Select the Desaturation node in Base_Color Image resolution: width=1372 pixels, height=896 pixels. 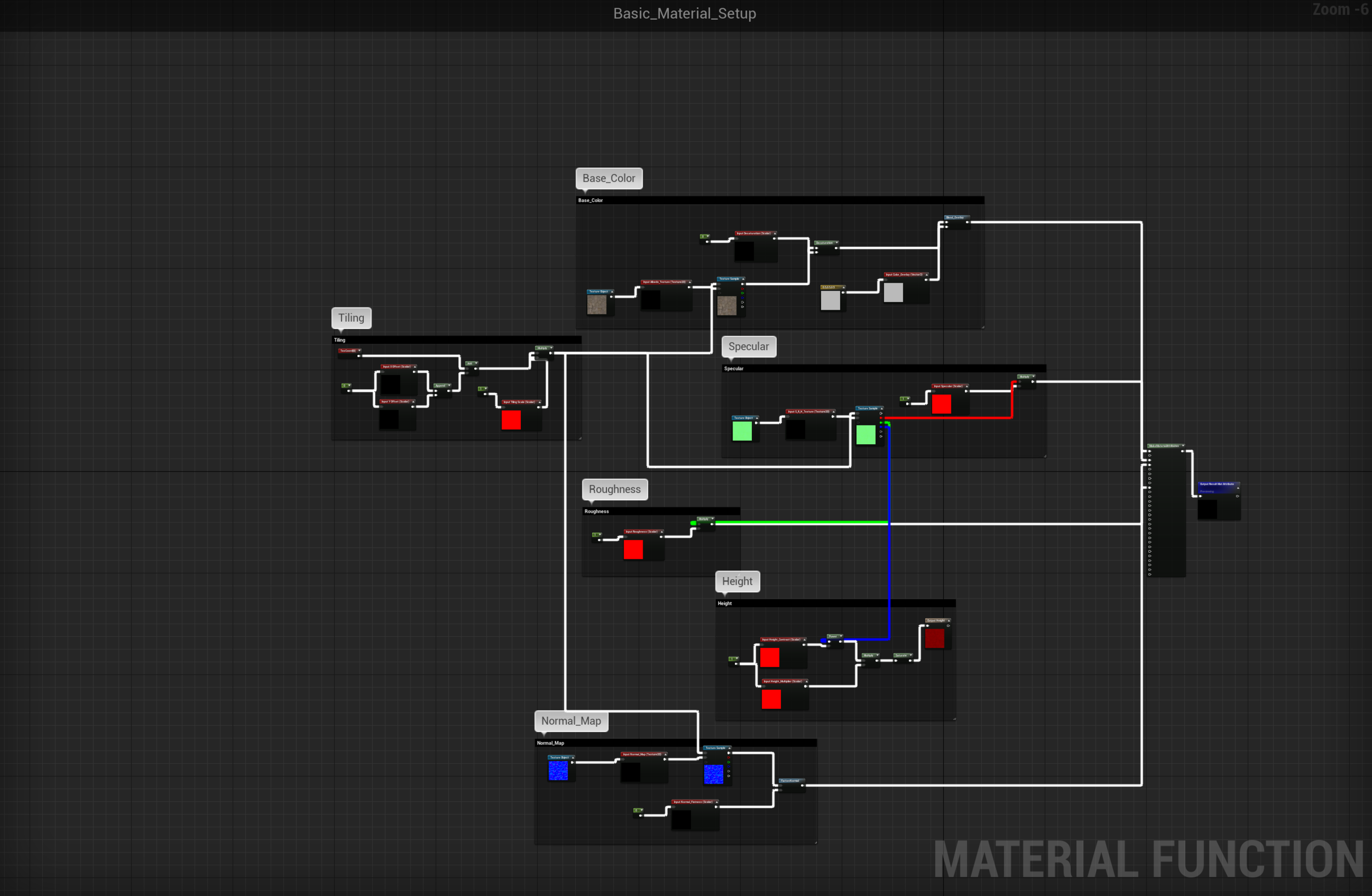[824, 243]
